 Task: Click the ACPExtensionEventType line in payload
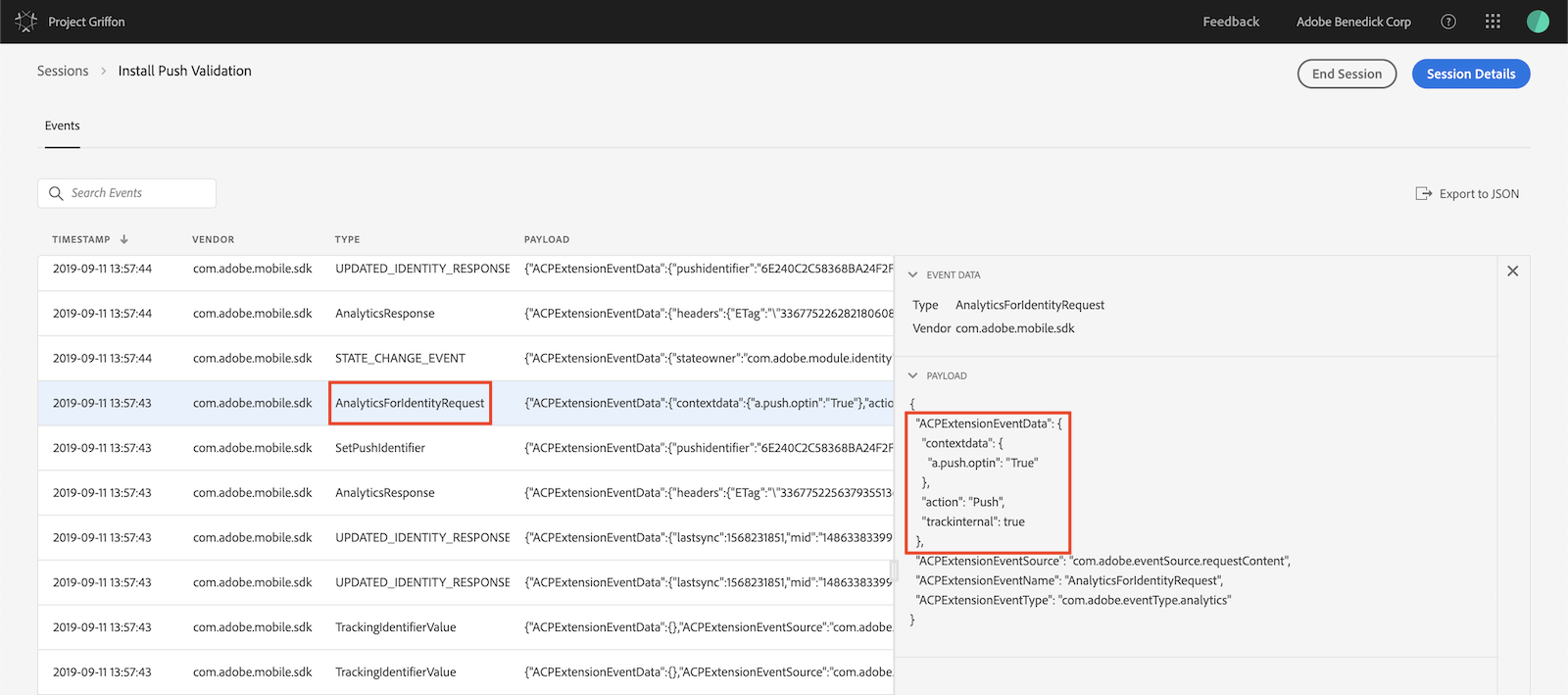pos(1074,600)
